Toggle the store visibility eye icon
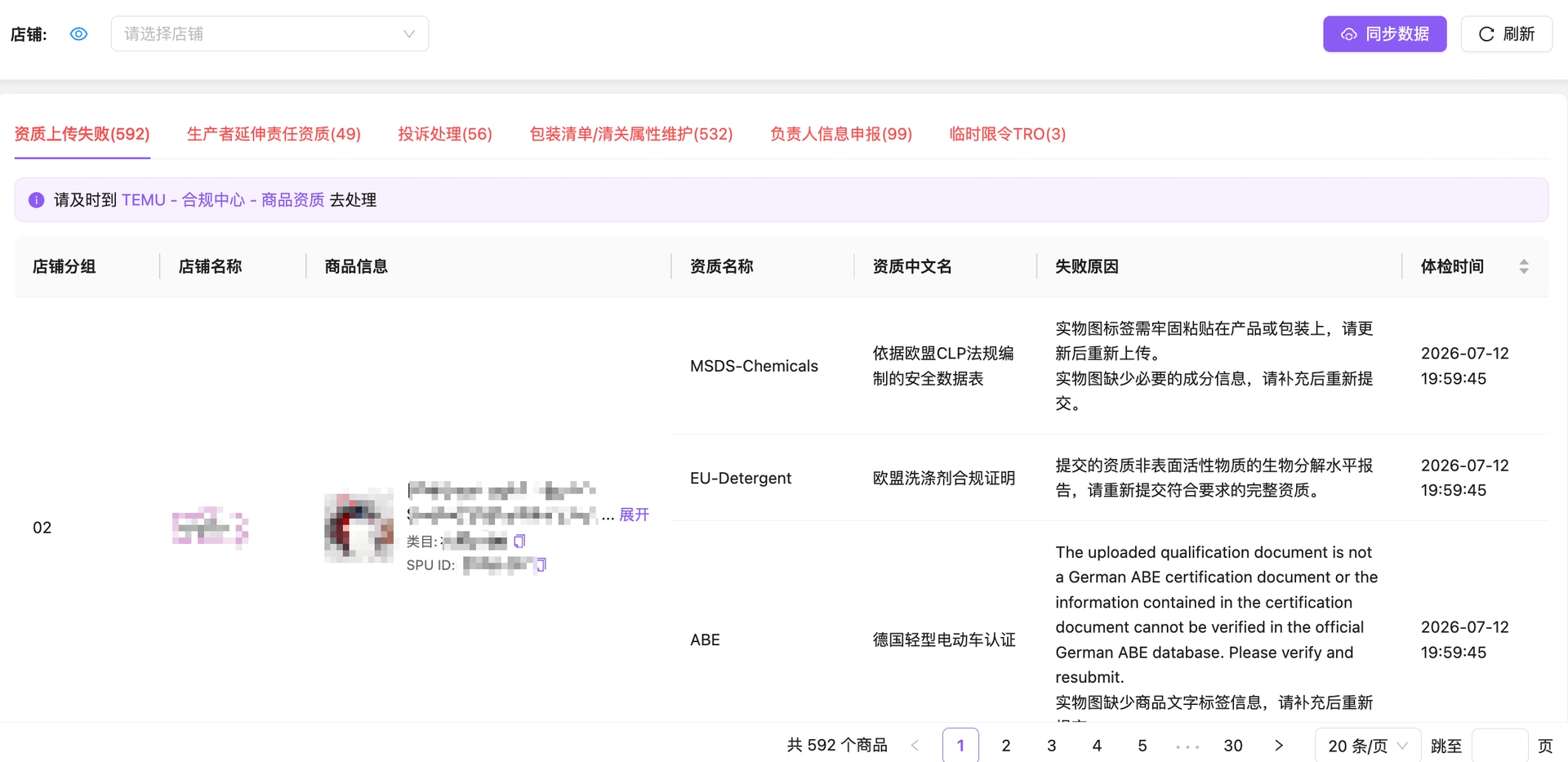This screenshot has width=1568, height=762. click(x=78, y=34)
